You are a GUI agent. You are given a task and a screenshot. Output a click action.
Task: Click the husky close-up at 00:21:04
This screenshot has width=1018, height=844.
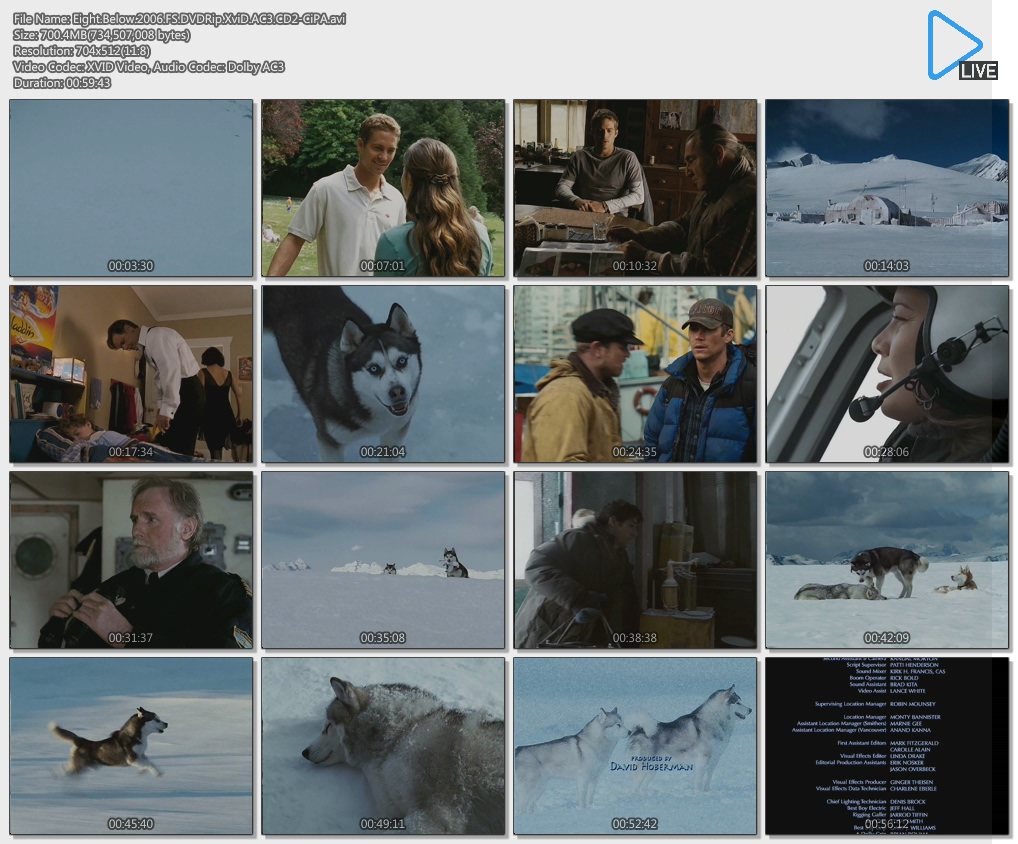pyautogui.click(x=383, y=374)
